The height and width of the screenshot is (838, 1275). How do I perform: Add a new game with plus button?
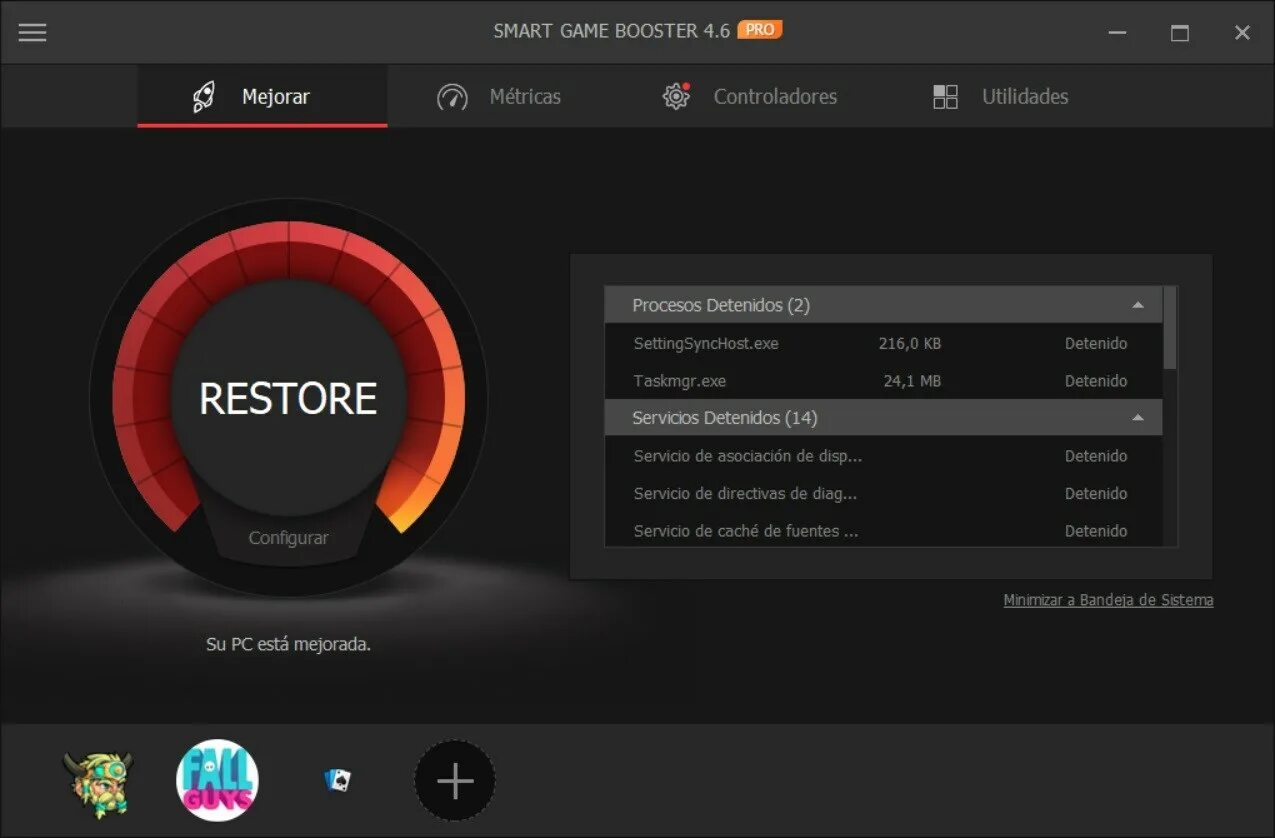[455, 781]
